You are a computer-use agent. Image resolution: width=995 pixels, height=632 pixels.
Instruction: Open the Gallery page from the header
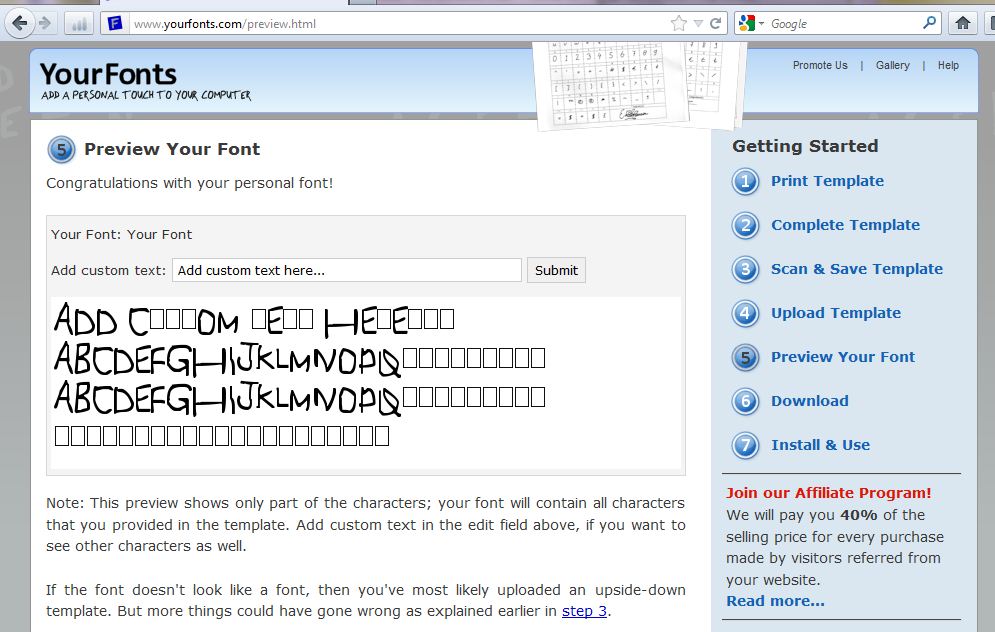pos(892,65)
